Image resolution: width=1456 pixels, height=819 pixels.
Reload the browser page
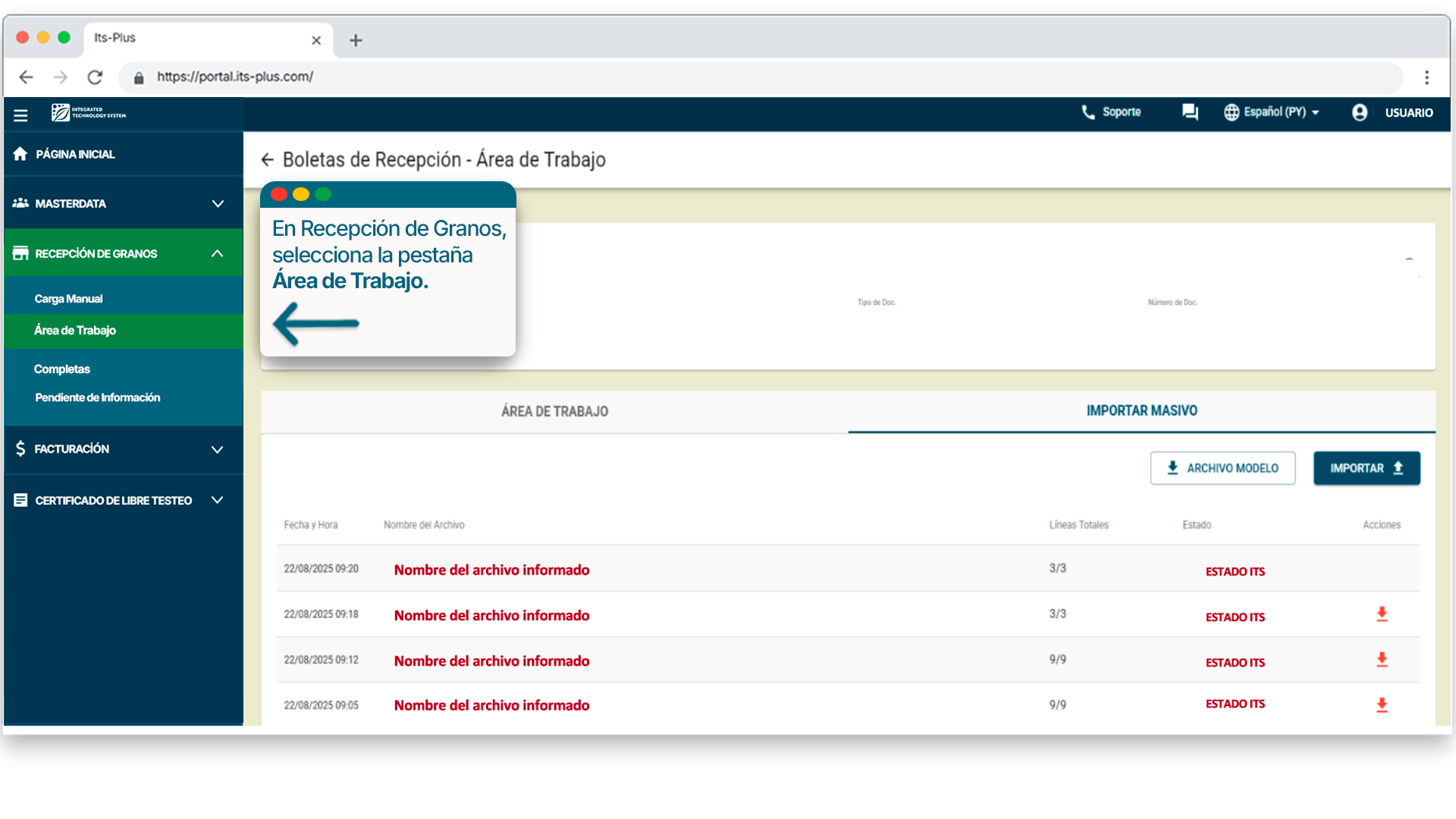pos(95,77)
